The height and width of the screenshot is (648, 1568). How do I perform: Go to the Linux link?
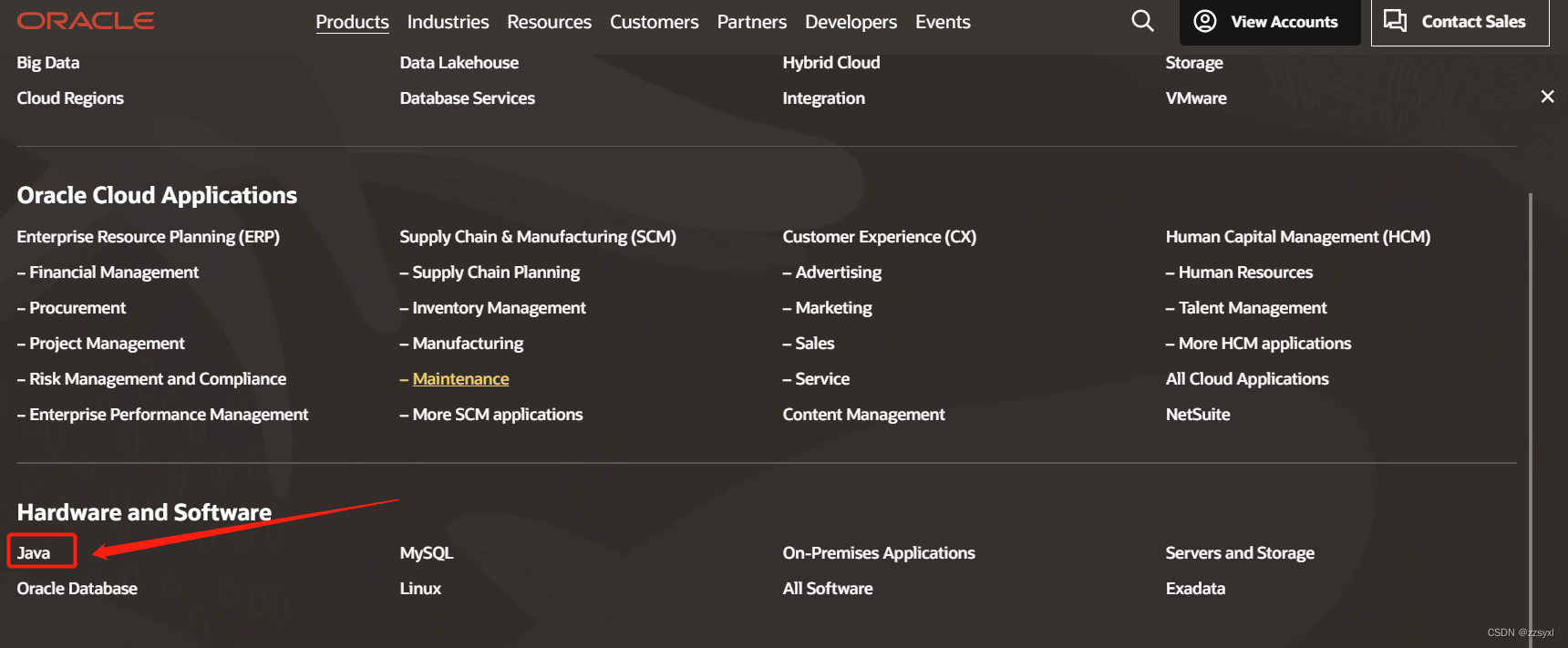click(420, 589)
